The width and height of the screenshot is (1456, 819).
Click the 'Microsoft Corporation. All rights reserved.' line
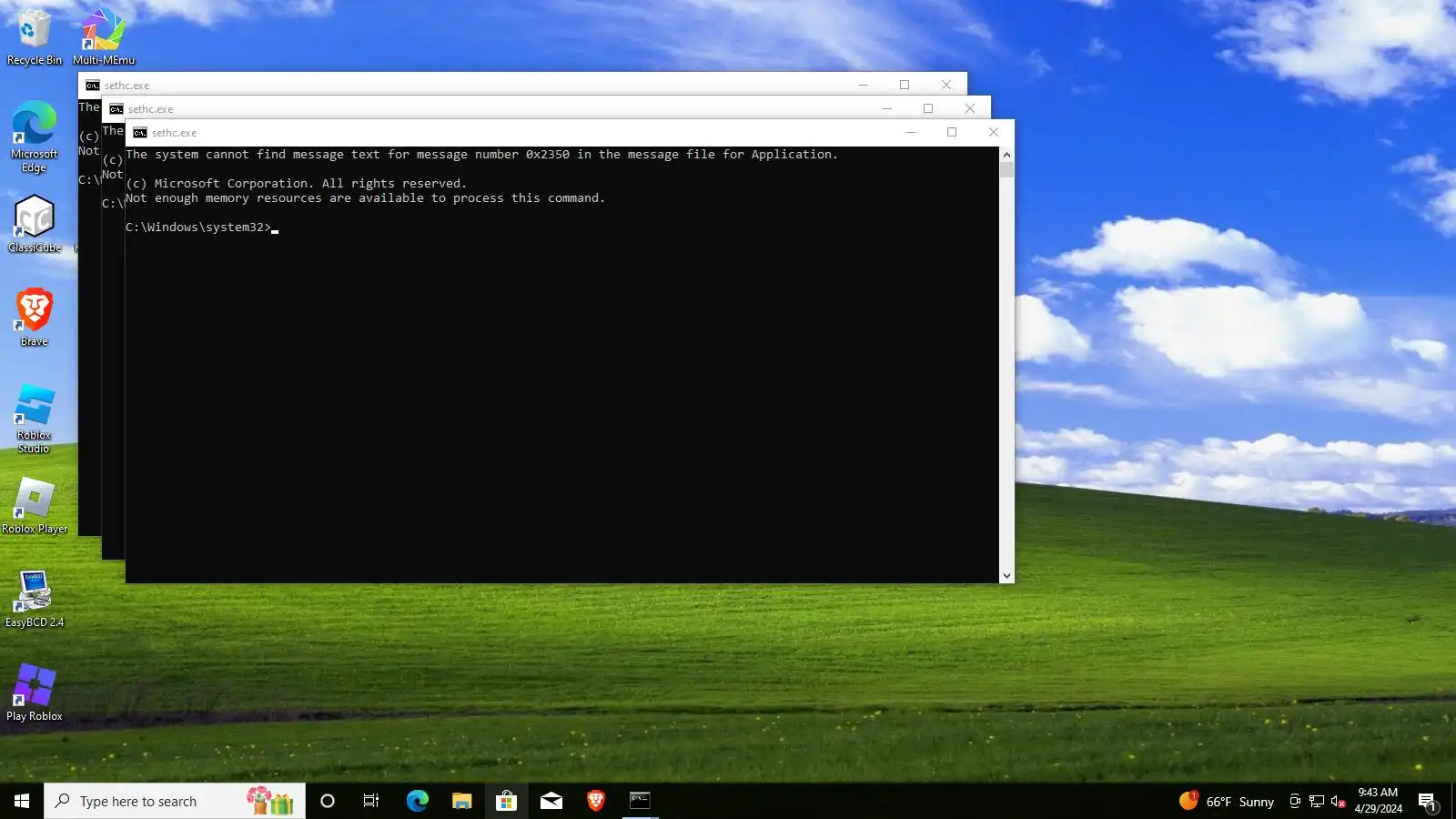[x=296, y=184]
